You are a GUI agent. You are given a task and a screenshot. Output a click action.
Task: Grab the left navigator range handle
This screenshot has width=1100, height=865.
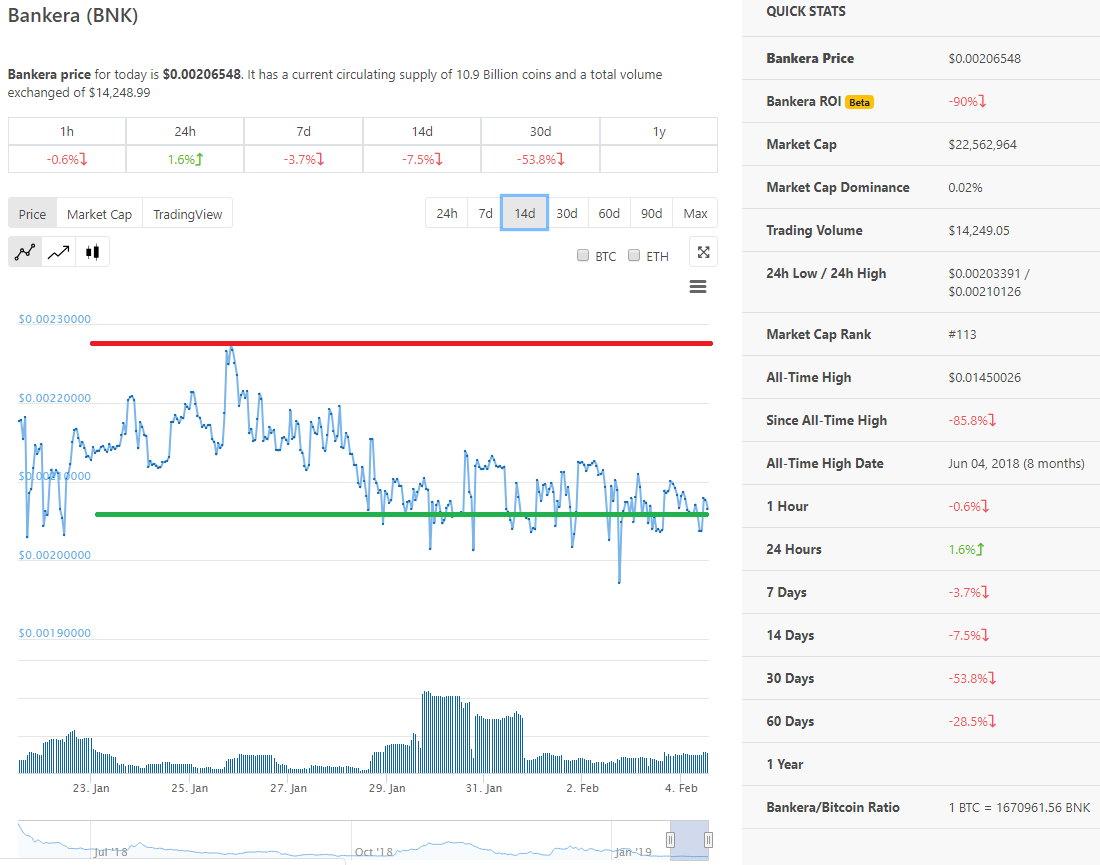click(x=671, y=840)
